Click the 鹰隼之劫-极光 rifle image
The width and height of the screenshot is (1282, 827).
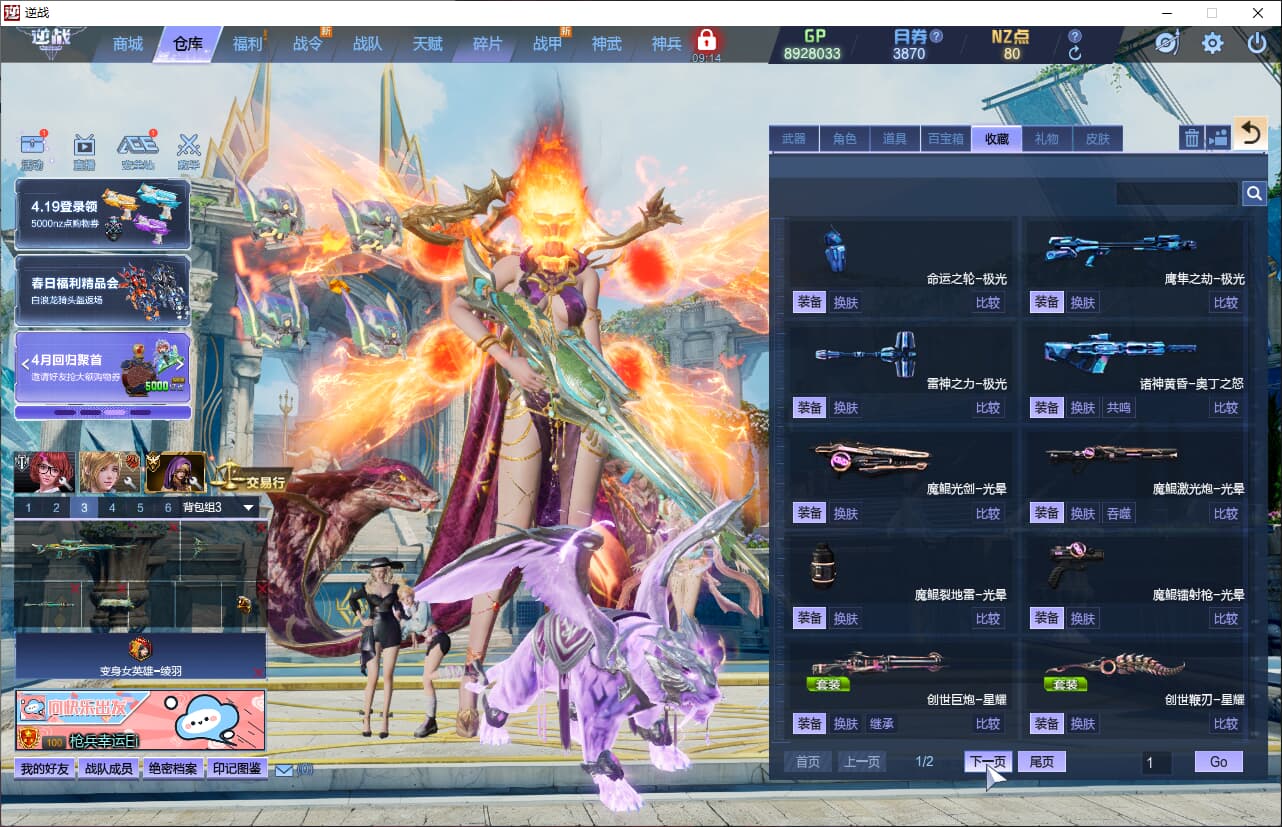pos(1120,247)
